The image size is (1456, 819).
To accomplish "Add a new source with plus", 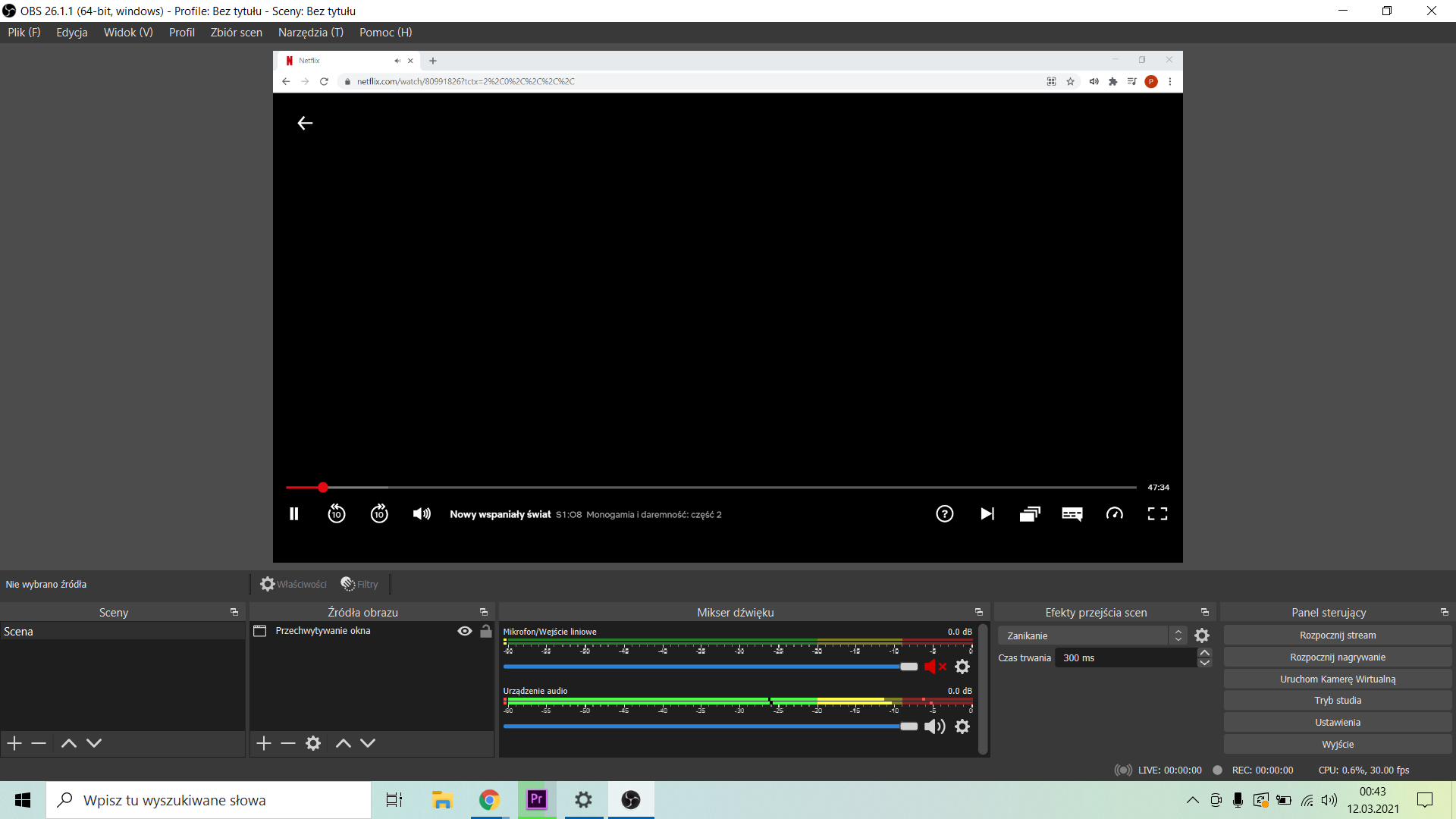I will (264, 743).
